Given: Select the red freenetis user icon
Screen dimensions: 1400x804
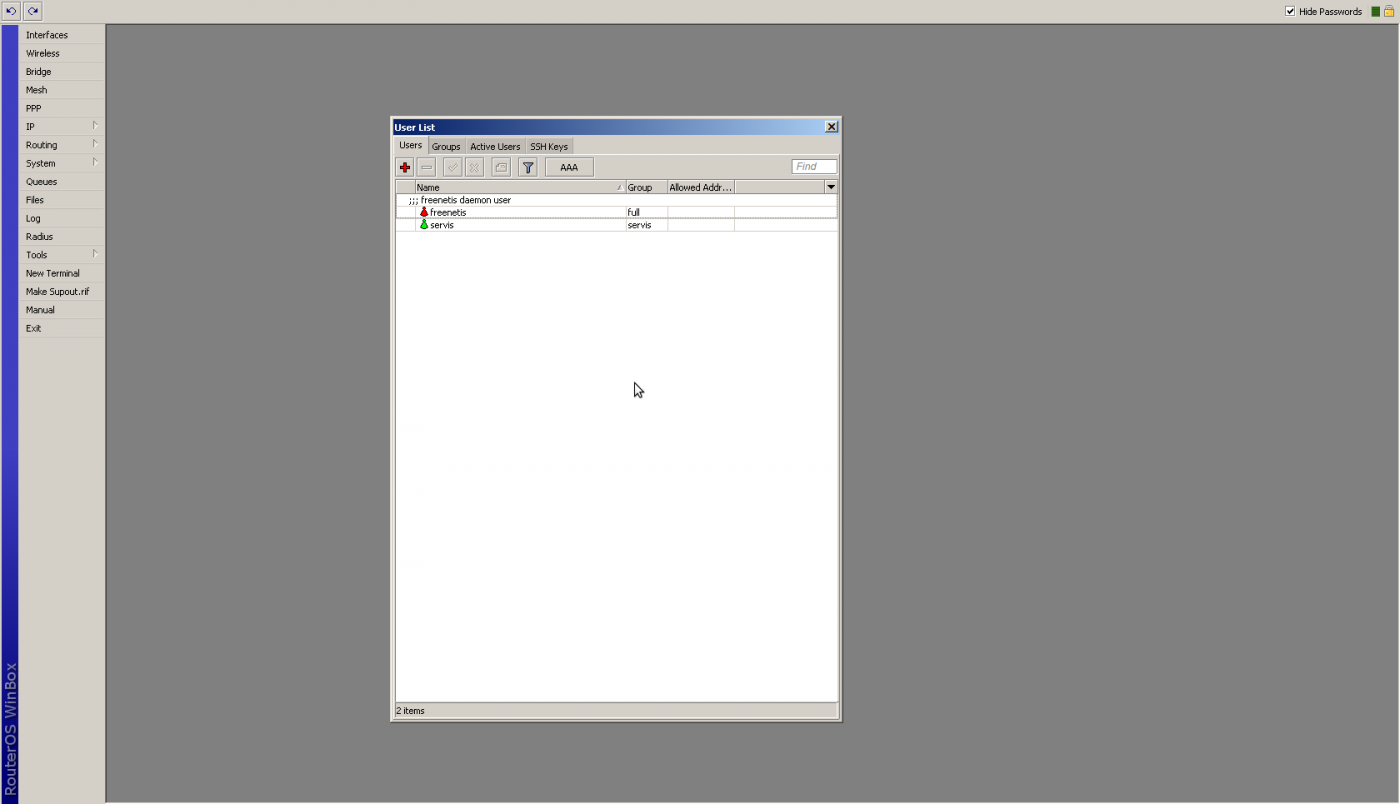Looking at the screenshot, I should (x=424, y=212).
